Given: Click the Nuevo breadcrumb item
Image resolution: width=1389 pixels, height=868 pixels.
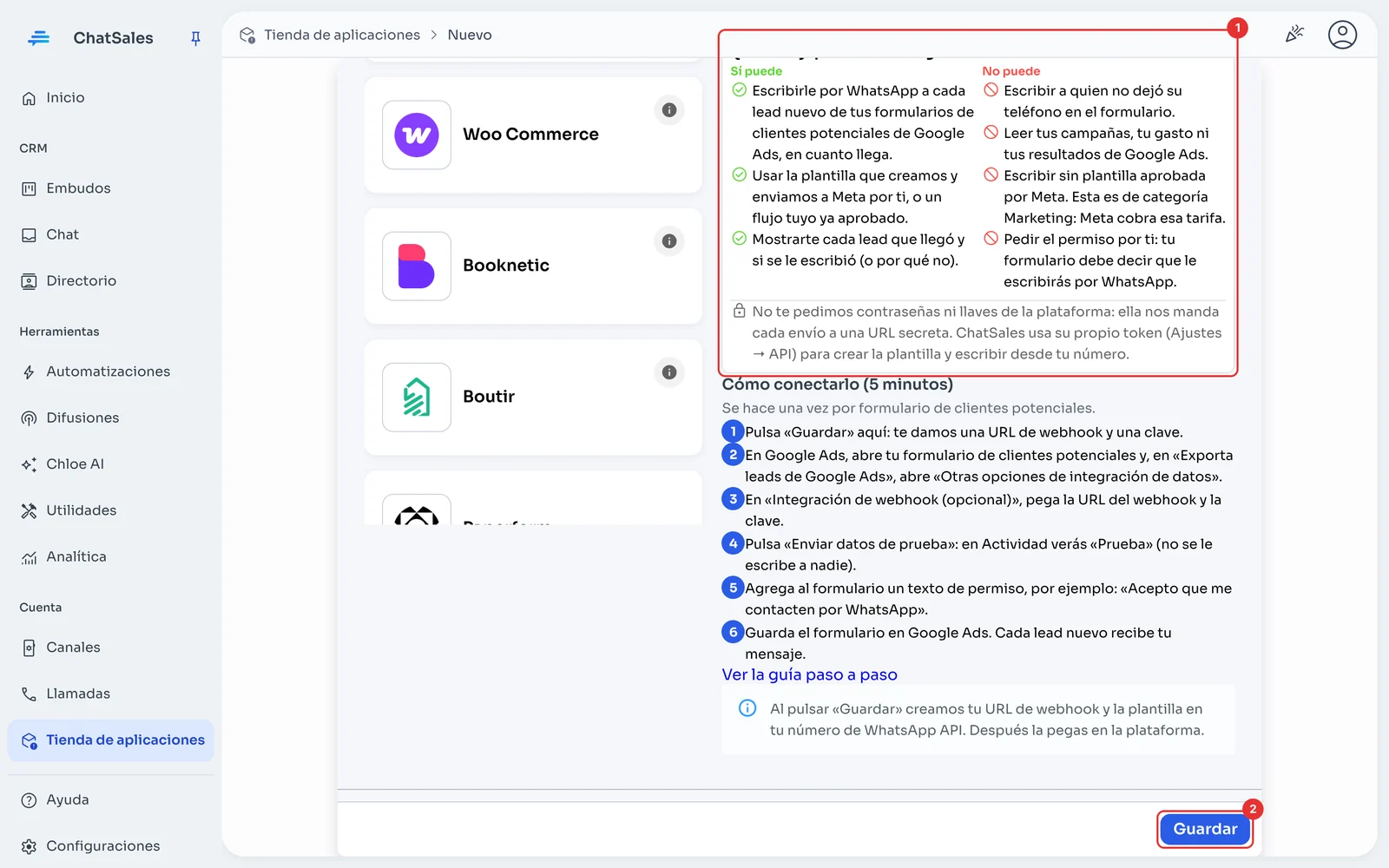Looking at the screenshot, I should click(x=470, y=35).
